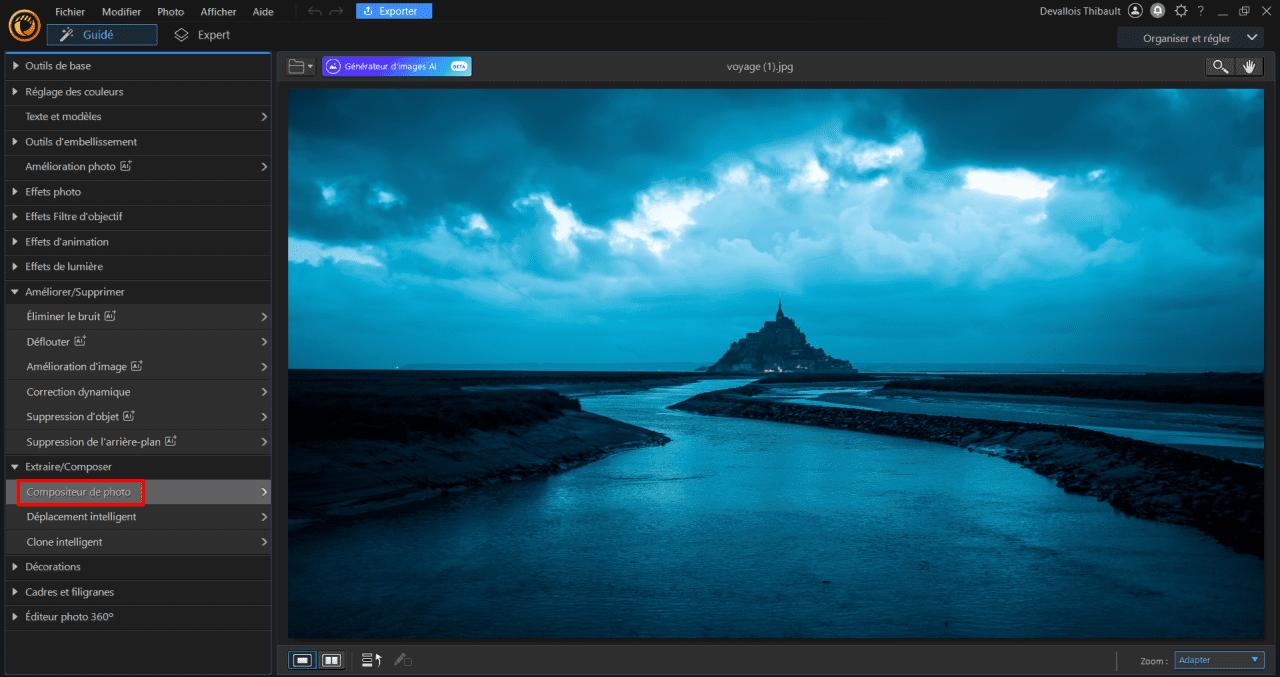The width and height of the screenshot is (1280, 677).
Task: Toggle side-by-side comparison view
Action: pyautogui.click(x=331, y=661)
